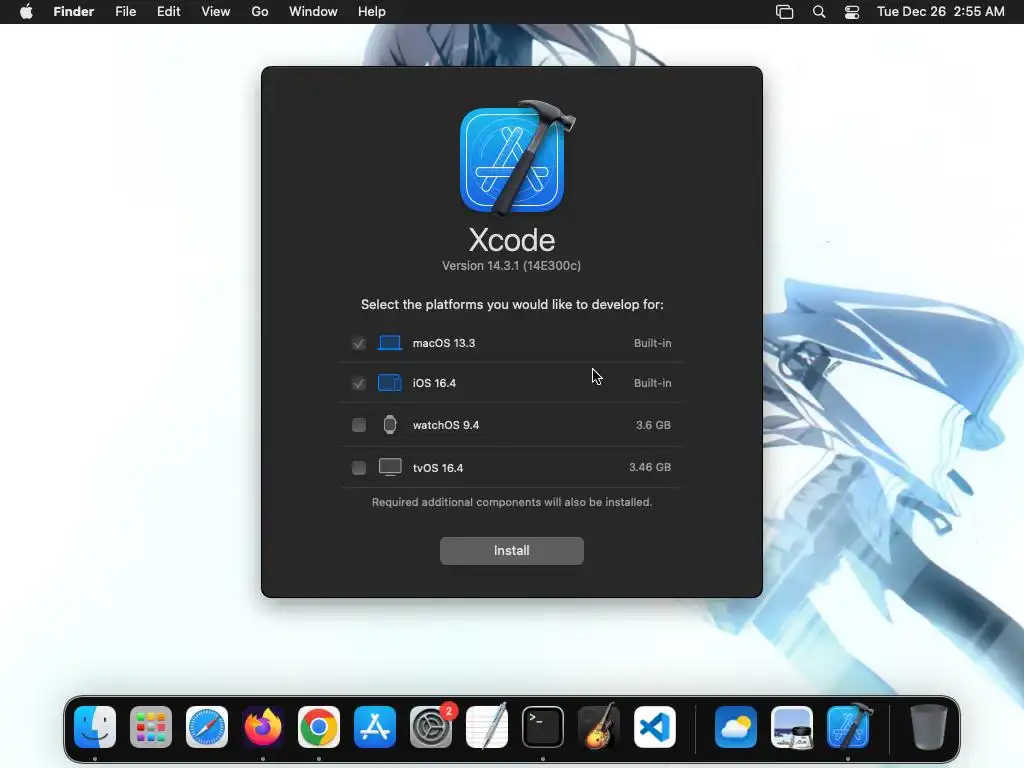Click the '3.6 GB' size value
Image resolution: width=1024 pixels, height=768 pixels.
[x=653, y=425]
